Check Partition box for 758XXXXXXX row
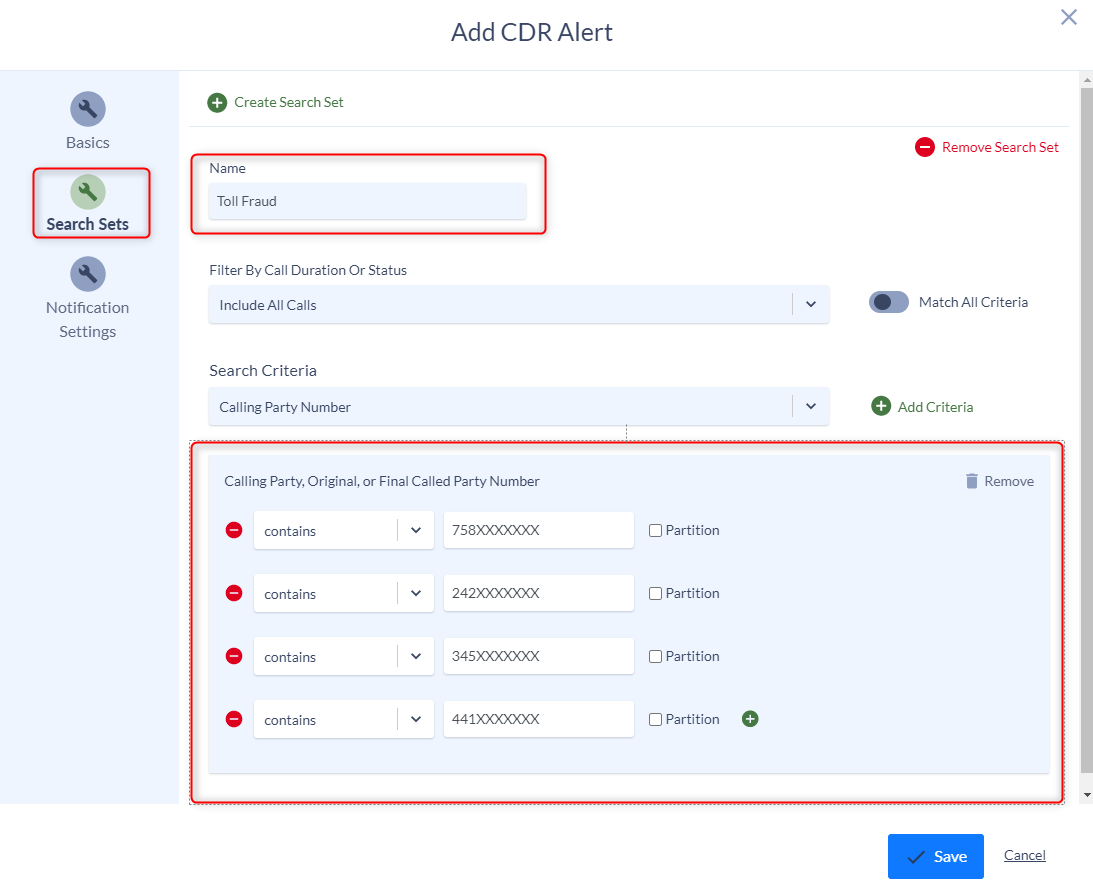The height and width of the screenshot is (894, 1093). tap(655, 531)
